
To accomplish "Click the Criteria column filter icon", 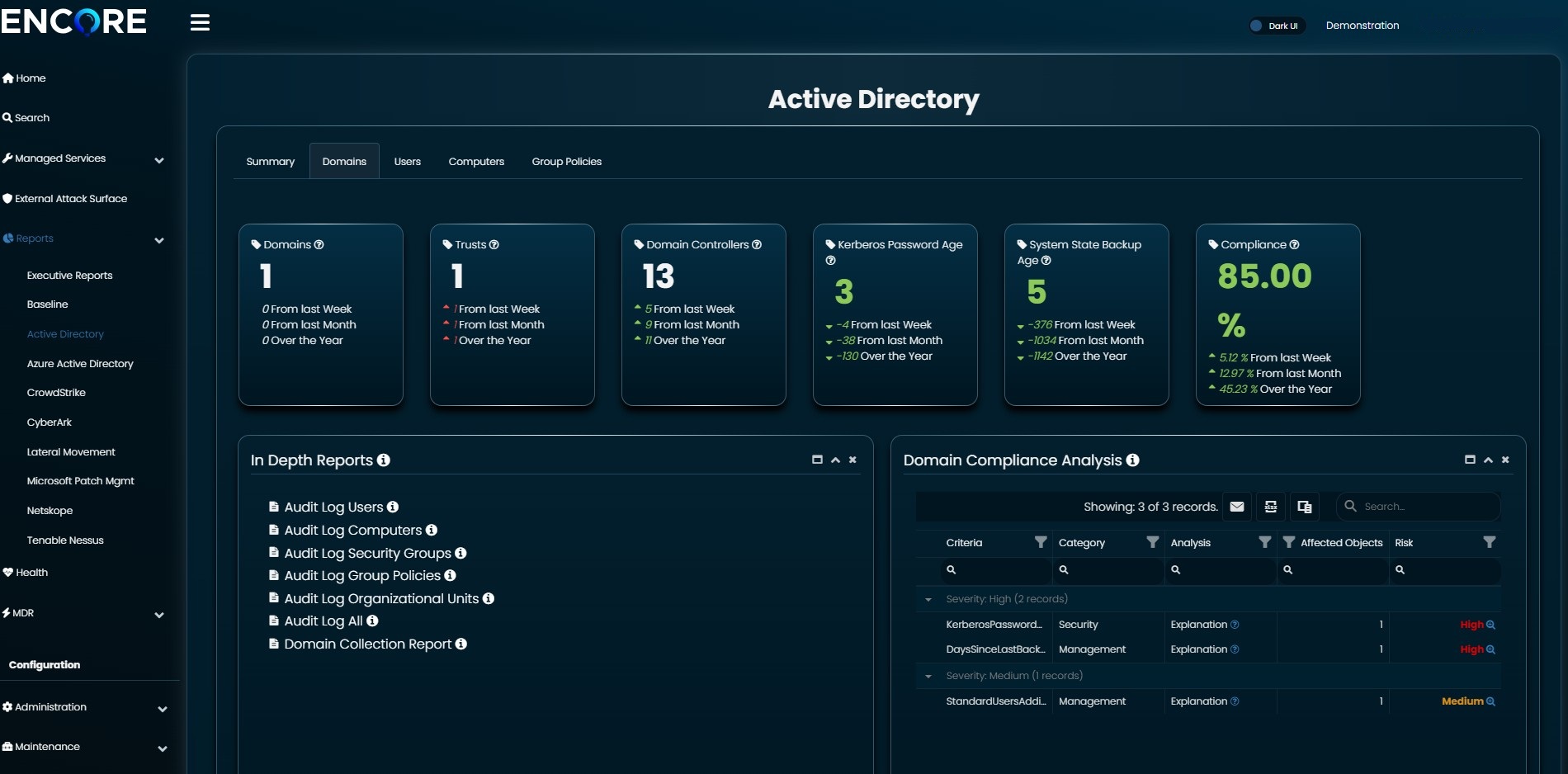I will [x=1040, y=542].
